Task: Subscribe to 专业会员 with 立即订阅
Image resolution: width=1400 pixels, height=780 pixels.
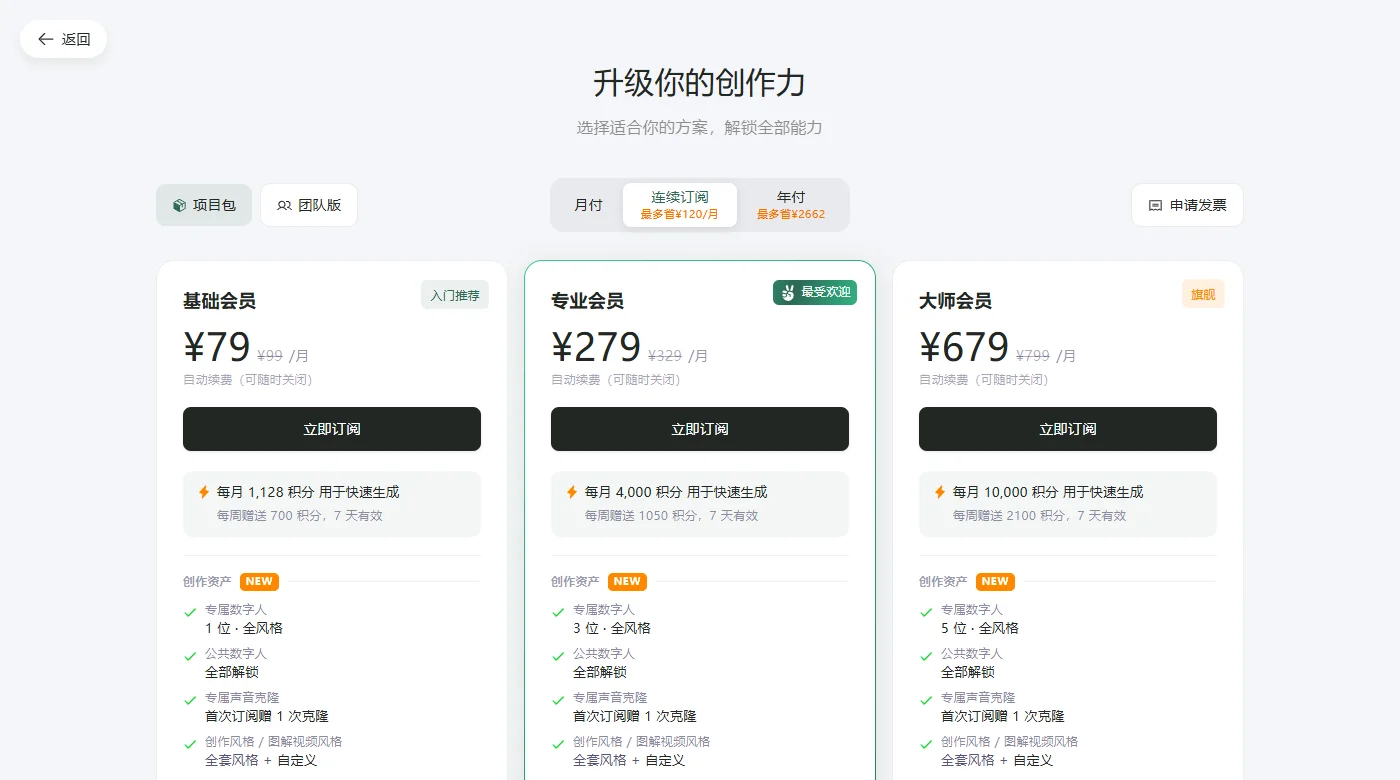Action: (700, 429)
